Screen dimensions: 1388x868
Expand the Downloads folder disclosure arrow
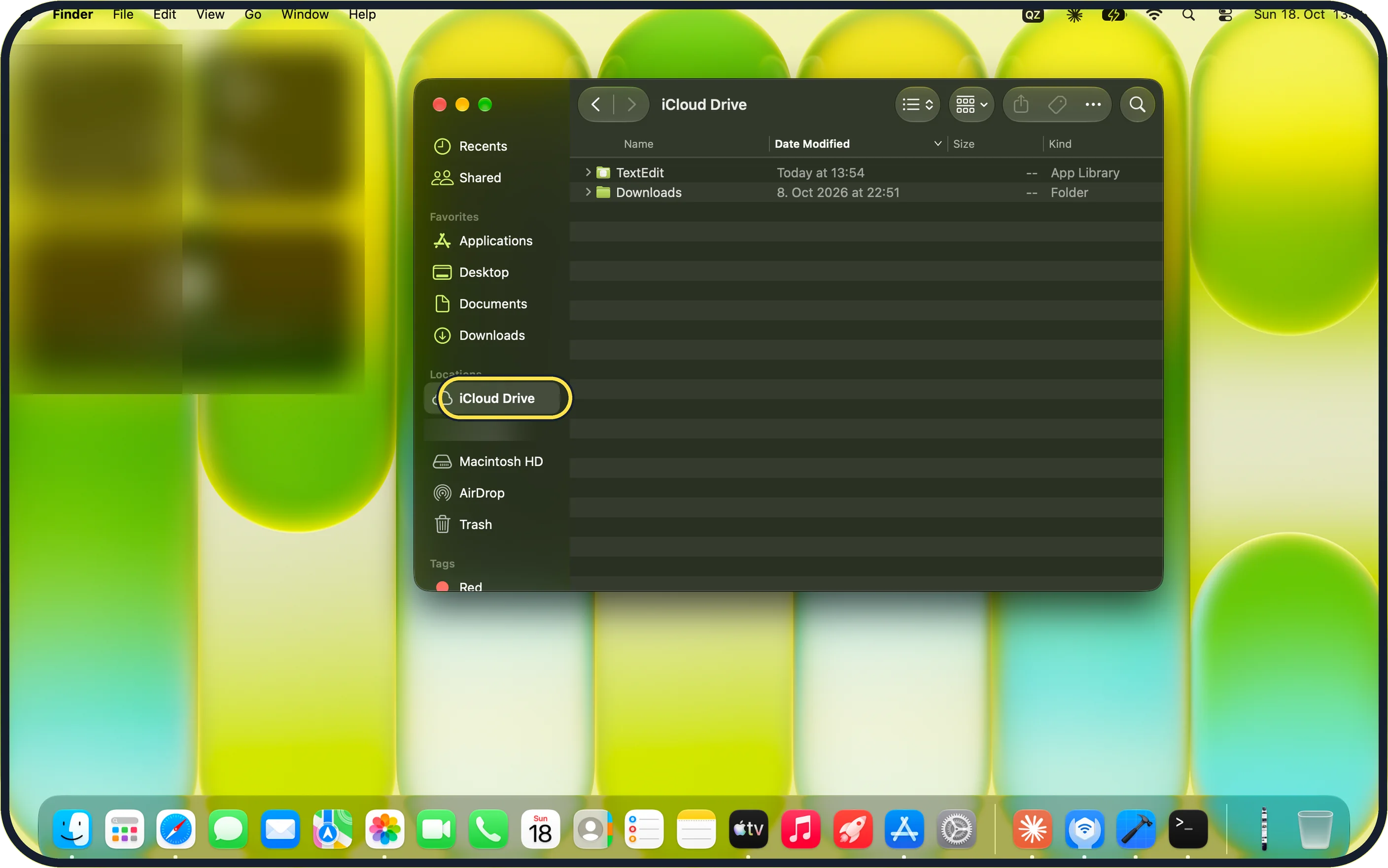point(588,192)
